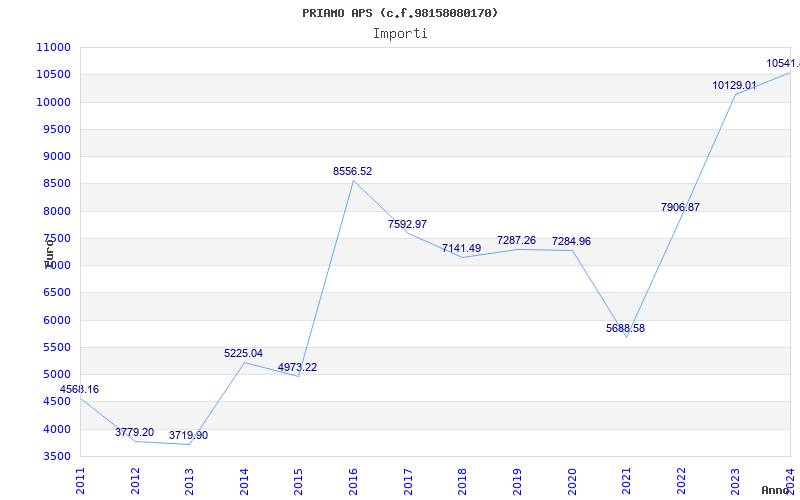Click y-axis tick 5500
The image size is (800, 500).
point(56,347)
